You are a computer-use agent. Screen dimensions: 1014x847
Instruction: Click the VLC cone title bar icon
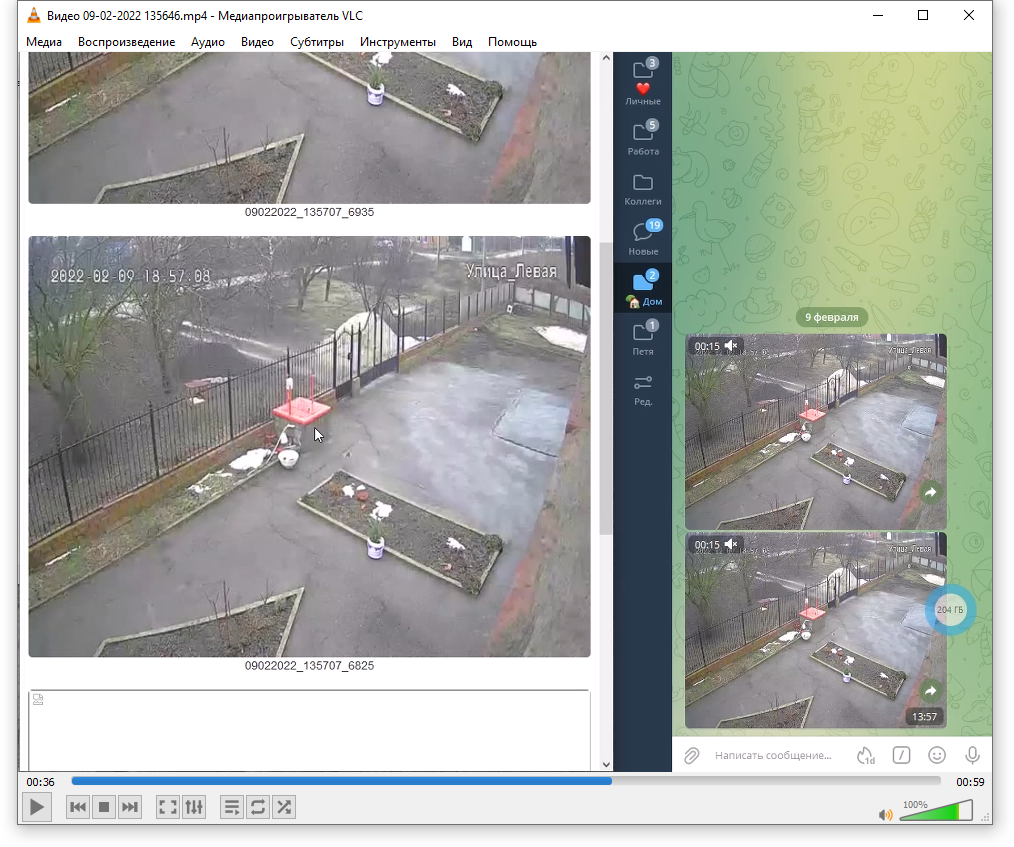point(34,16)
